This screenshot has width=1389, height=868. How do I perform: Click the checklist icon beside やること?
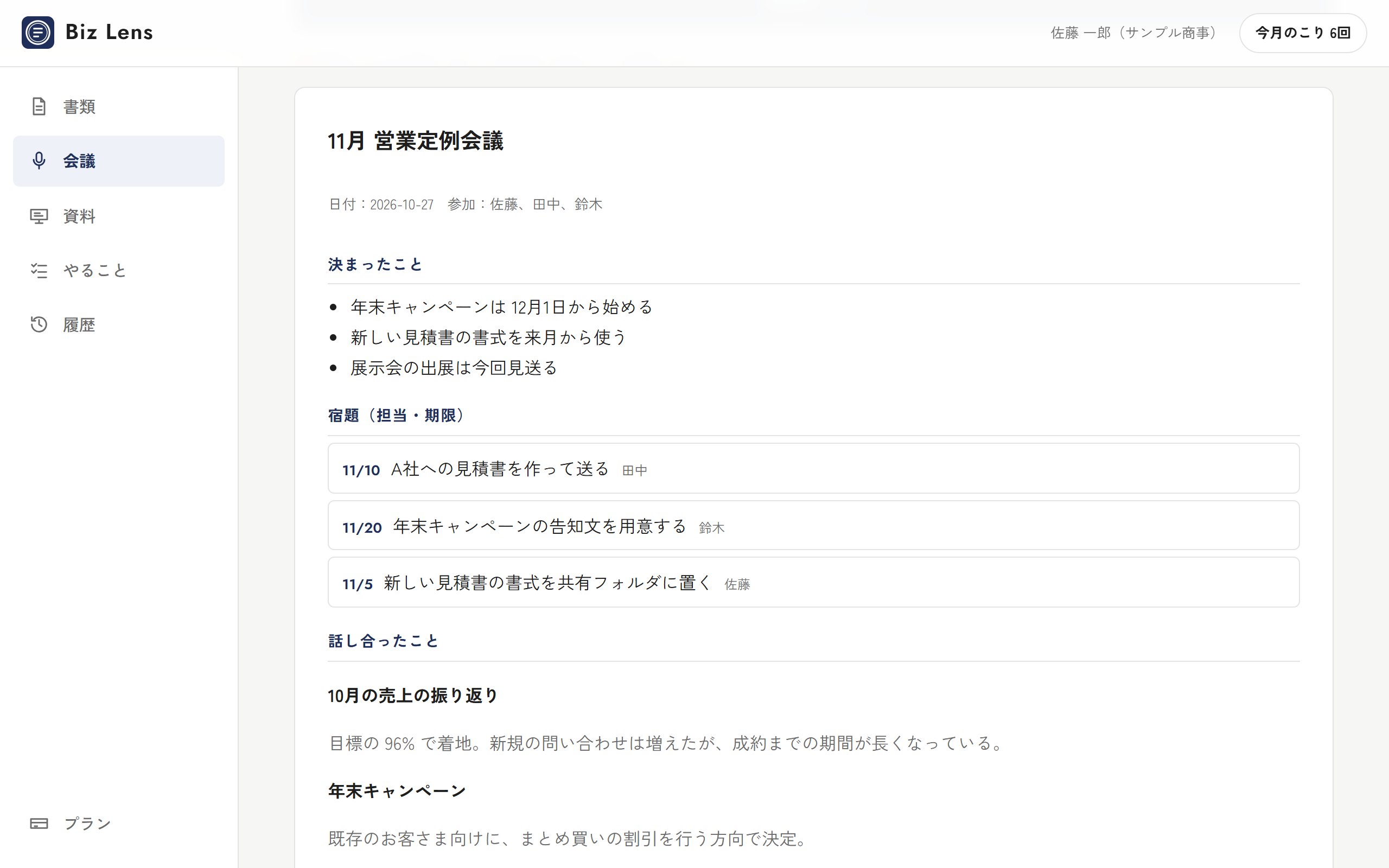point(39,270)
